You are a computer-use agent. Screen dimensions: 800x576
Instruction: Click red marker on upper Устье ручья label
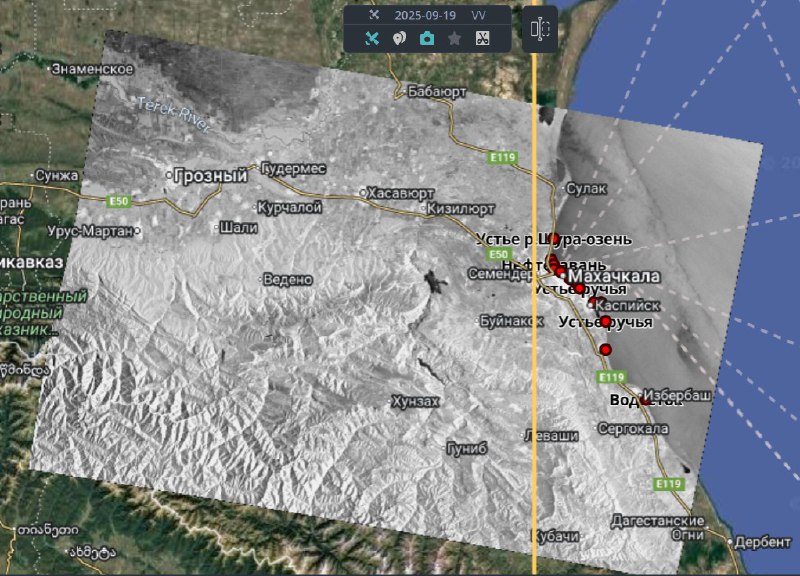(579, 288)
